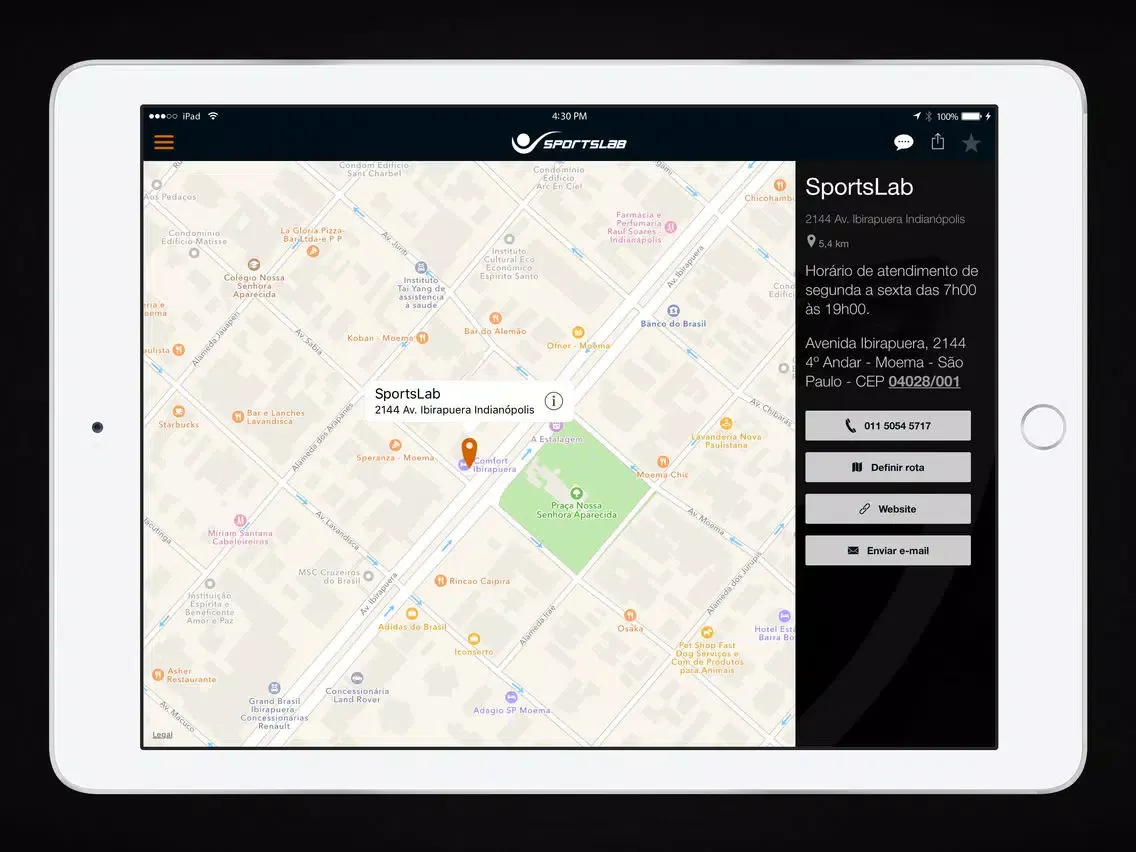Tap Farmácia e Perfumaria Raul Soares marker
Image resolution: width=1136 pixels, height=852 pixels.
671,227
